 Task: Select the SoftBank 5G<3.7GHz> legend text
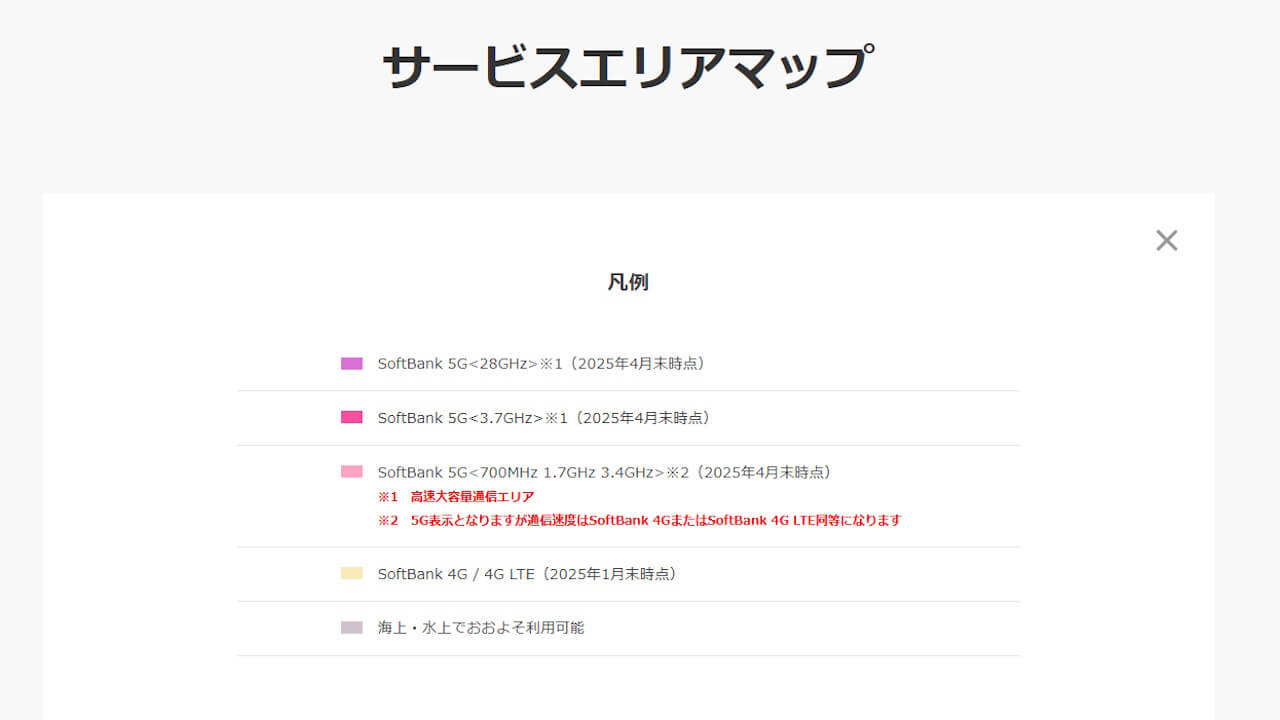pos(544,418)
